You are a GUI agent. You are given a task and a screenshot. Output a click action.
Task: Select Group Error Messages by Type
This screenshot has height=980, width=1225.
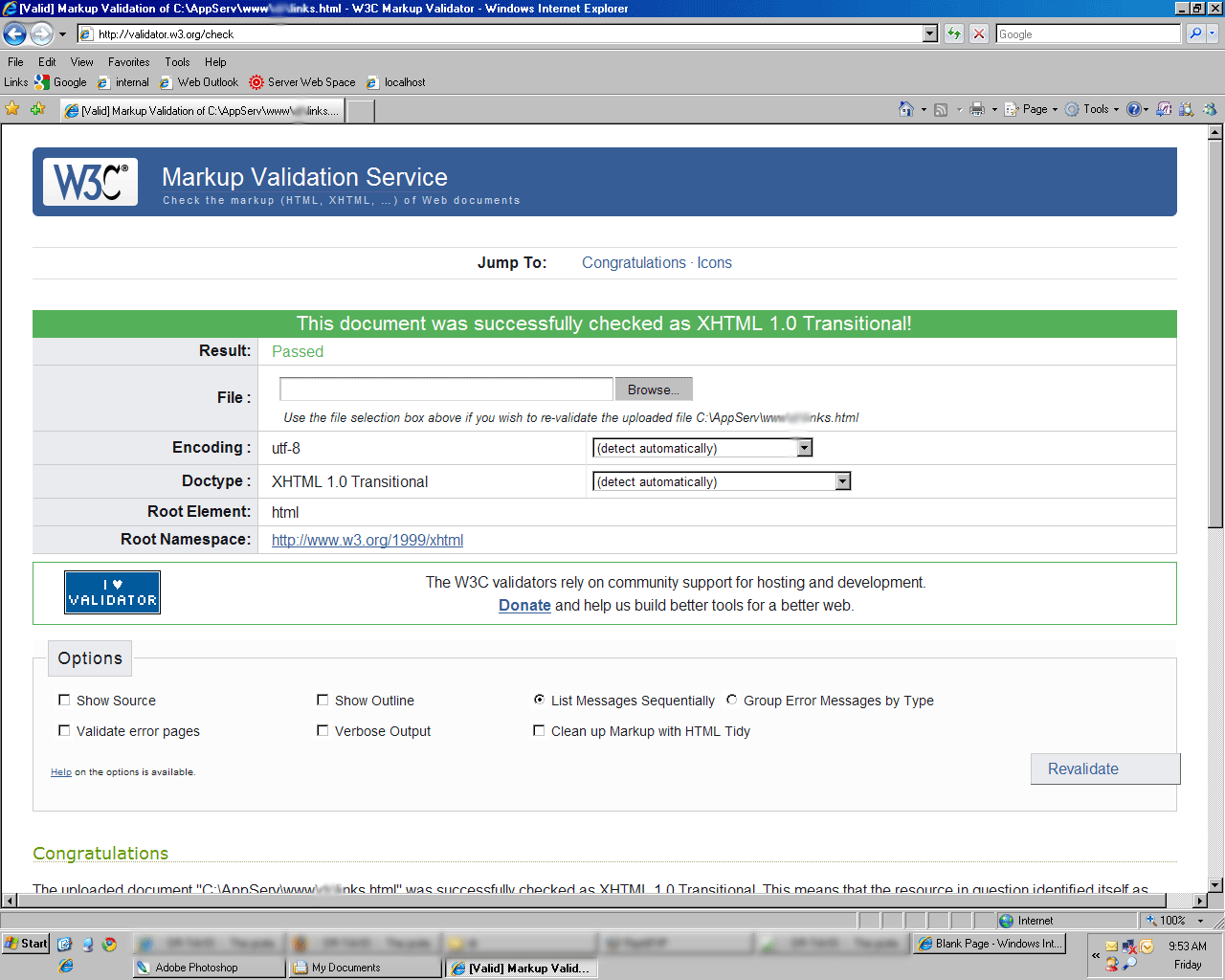pyautogui.click(x=732, y=701)
